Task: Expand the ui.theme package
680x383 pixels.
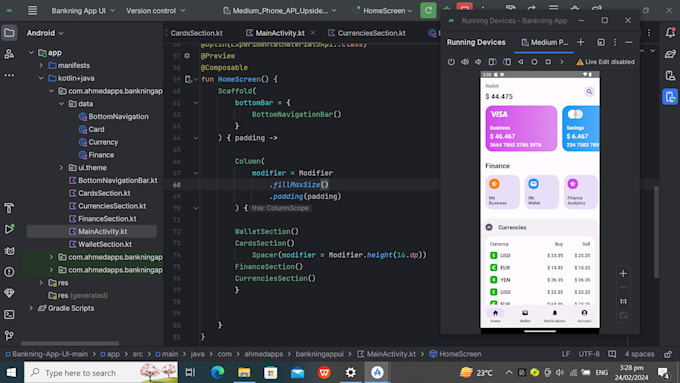Action: pos(62,167)
